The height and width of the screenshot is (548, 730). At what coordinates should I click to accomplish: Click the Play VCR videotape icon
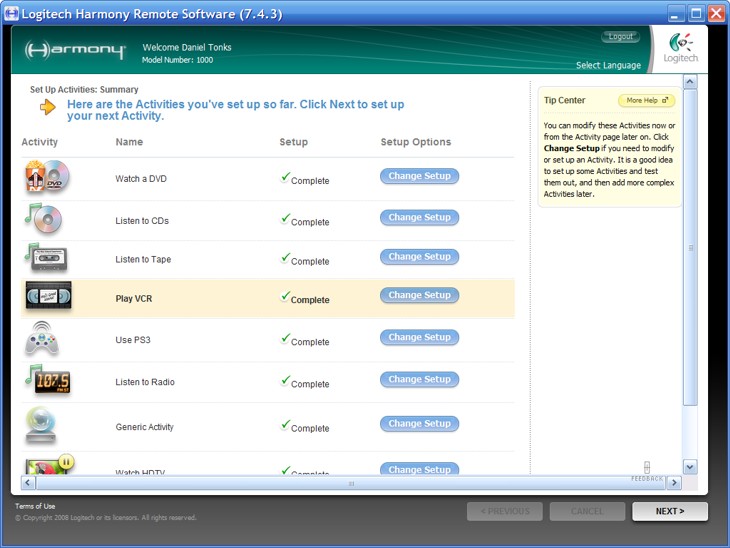(x=48, y=295)
